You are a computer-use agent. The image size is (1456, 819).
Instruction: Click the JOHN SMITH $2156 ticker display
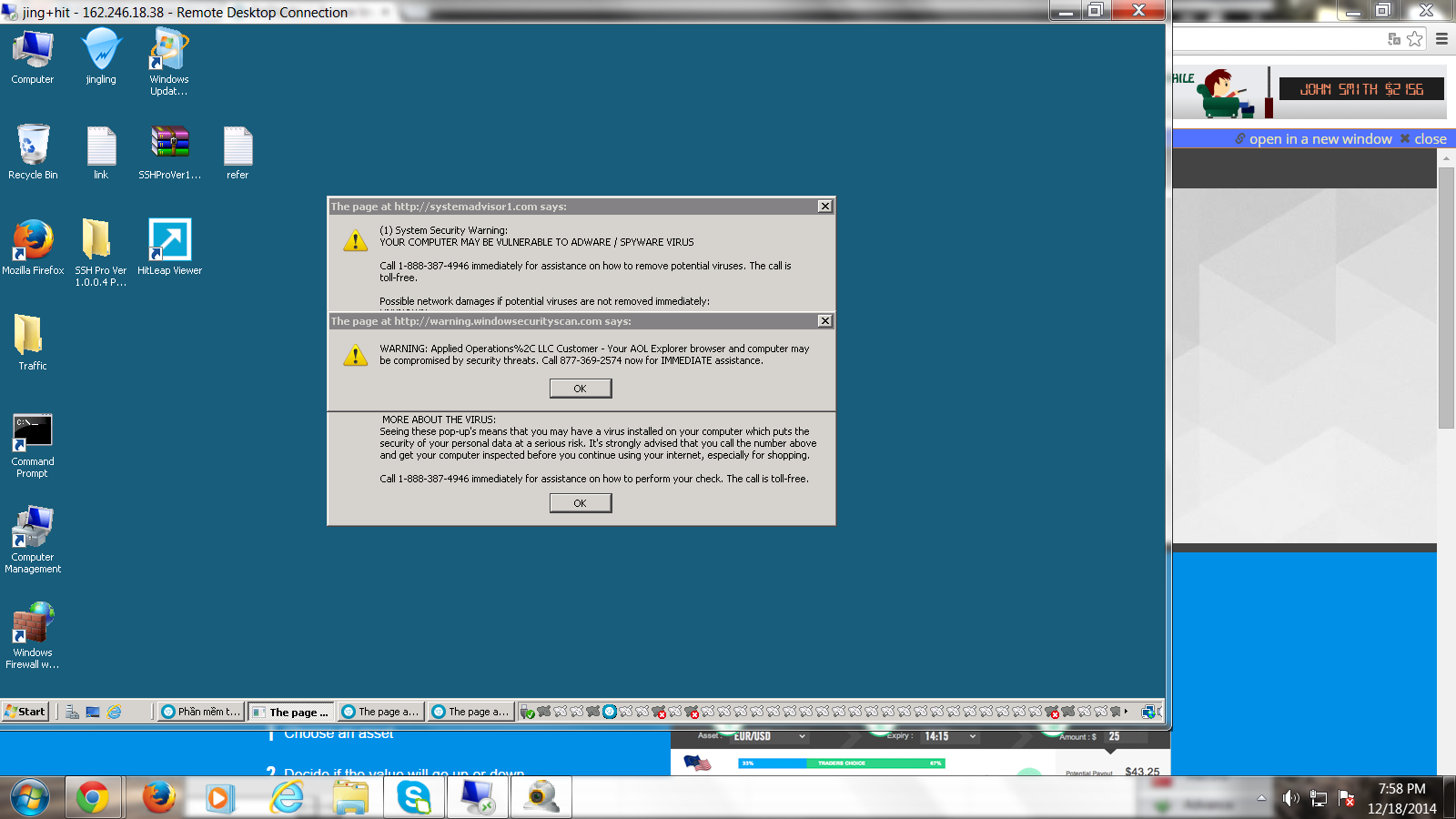(x=1361, y=89)
